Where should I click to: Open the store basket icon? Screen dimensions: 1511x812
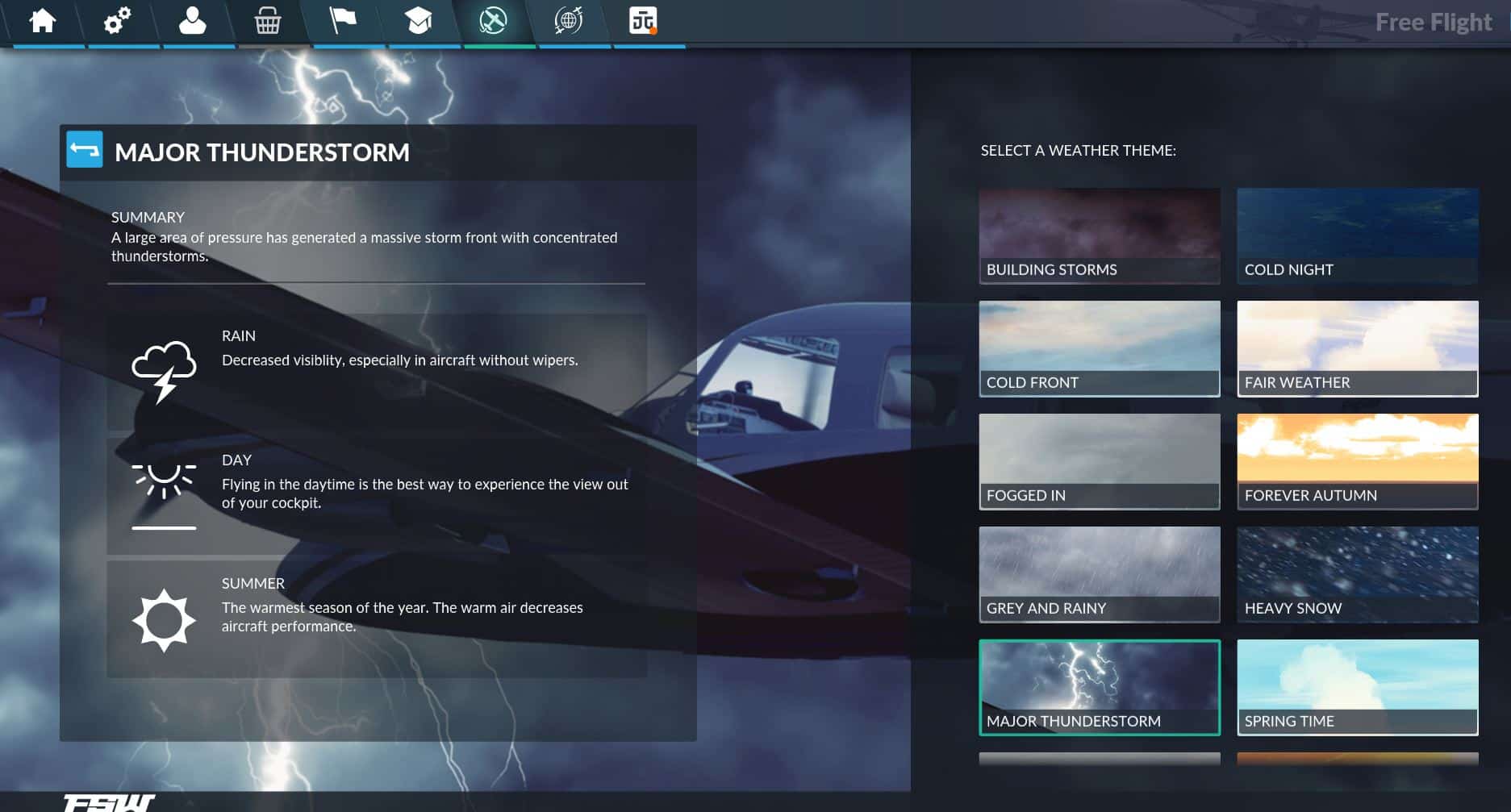tap(268, 21)
